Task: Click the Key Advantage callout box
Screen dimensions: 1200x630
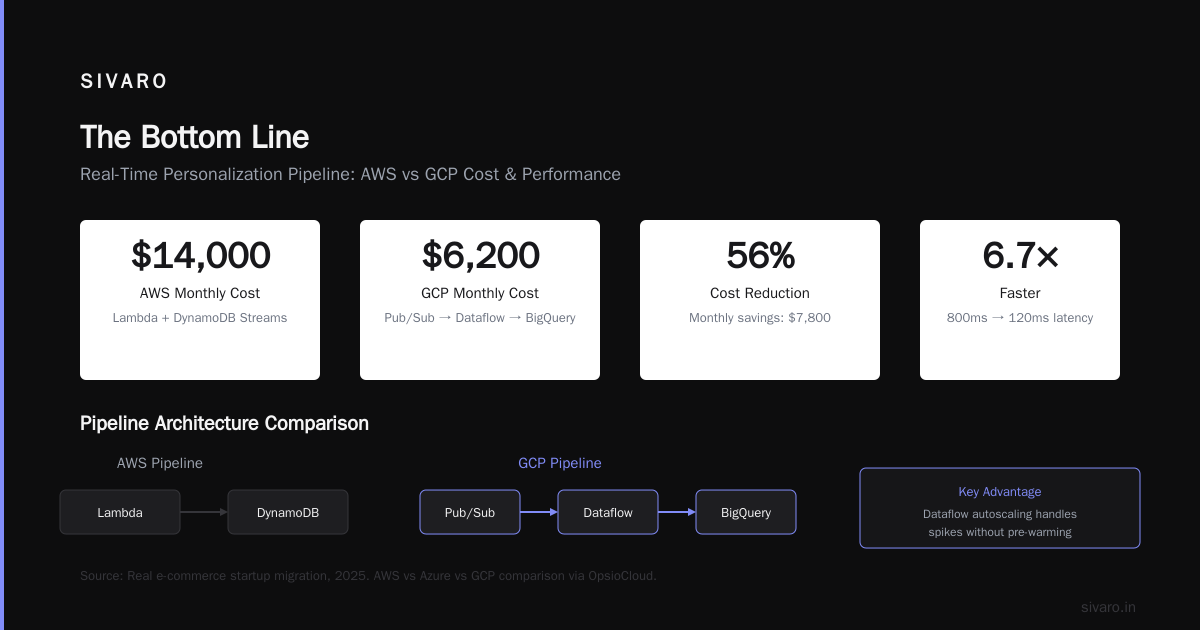Action: click(x=1000, y=508)
